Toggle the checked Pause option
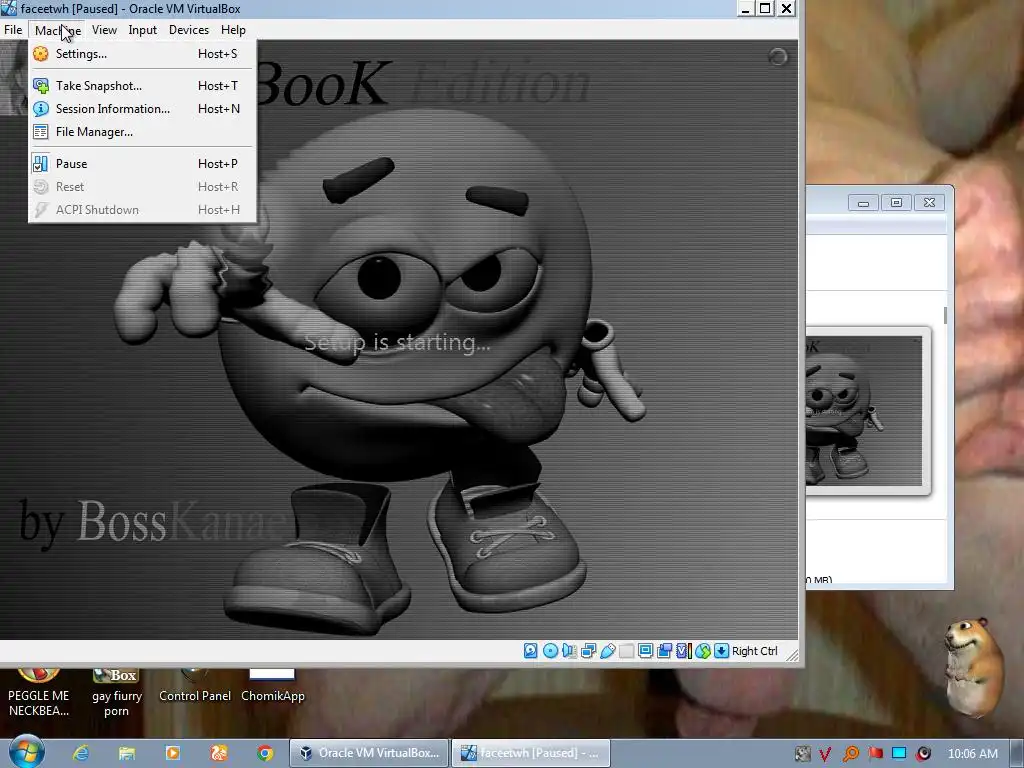 pyautogui.click(x=142, y=163)
